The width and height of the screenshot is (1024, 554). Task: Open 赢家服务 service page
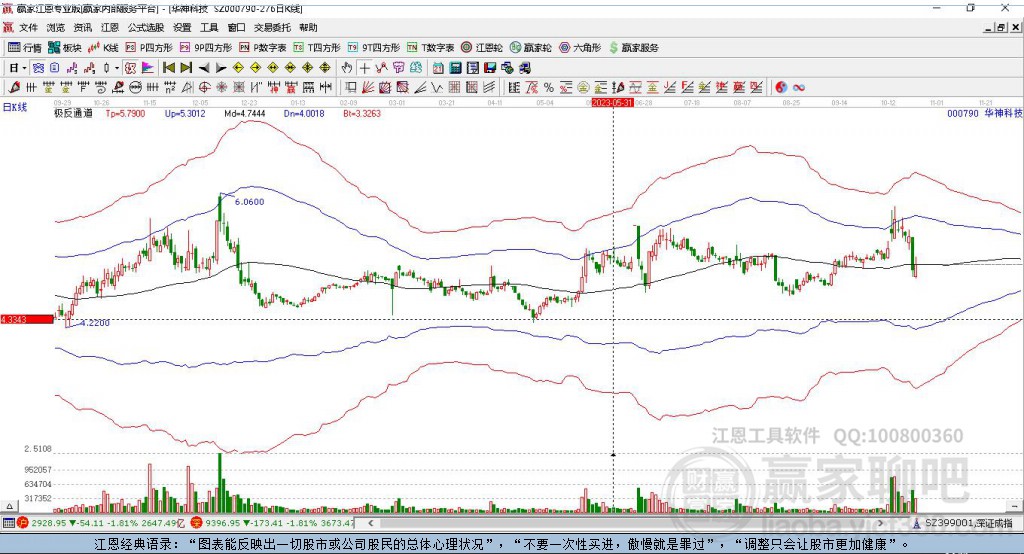pos(633,48)
